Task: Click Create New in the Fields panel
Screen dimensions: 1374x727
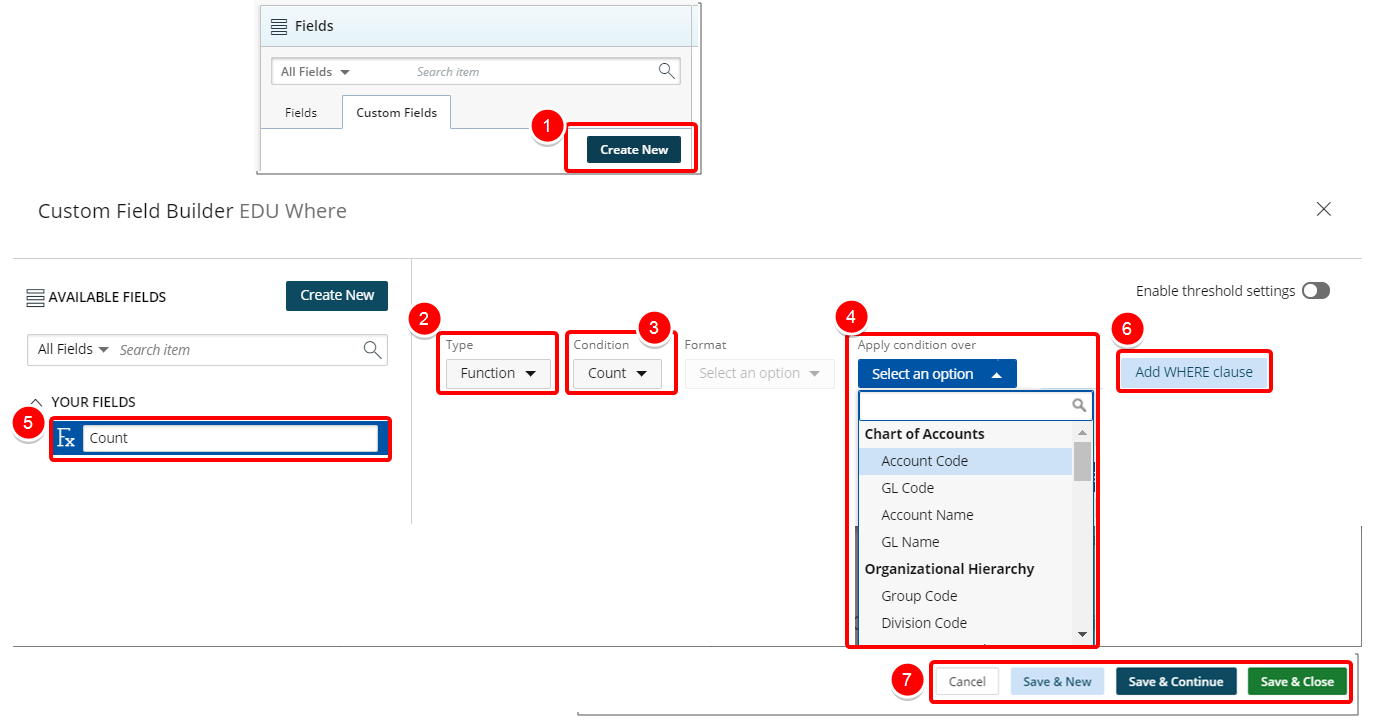Action: click(x=634, y=150)
